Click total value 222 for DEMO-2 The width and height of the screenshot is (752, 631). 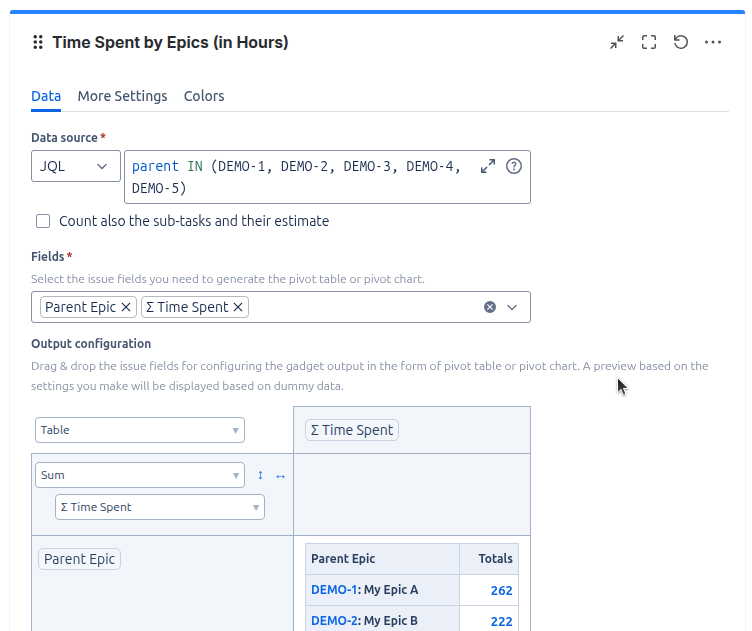[x=501, y=621]
